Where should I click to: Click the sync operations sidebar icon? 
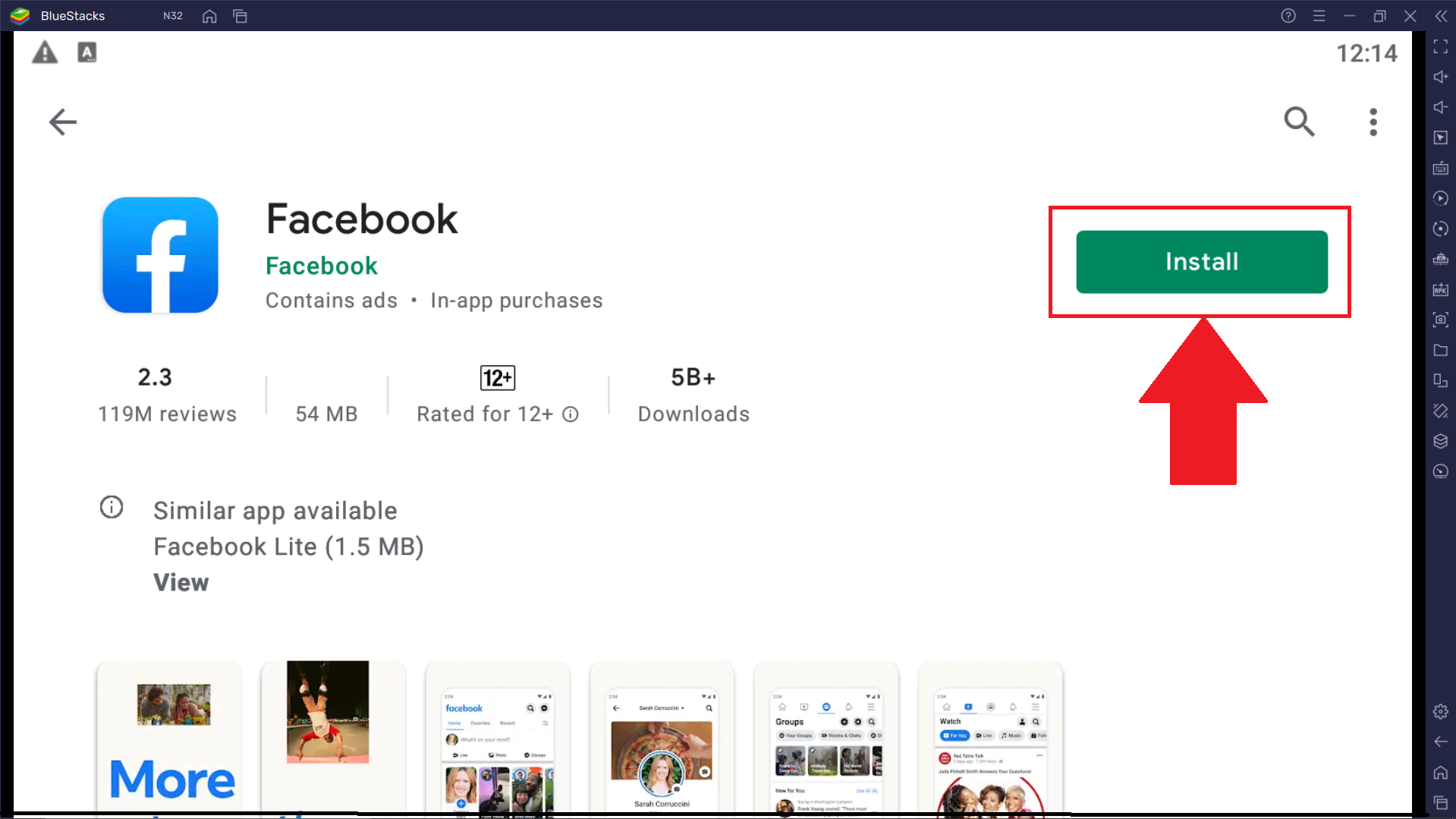coord(1441,198)
